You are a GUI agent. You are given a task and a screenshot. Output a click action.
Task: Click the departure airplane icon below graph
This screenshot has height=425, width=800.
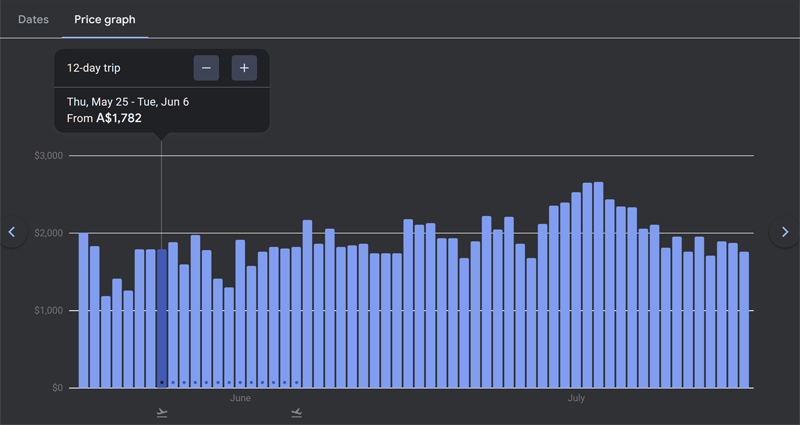[x=162, y=412]
